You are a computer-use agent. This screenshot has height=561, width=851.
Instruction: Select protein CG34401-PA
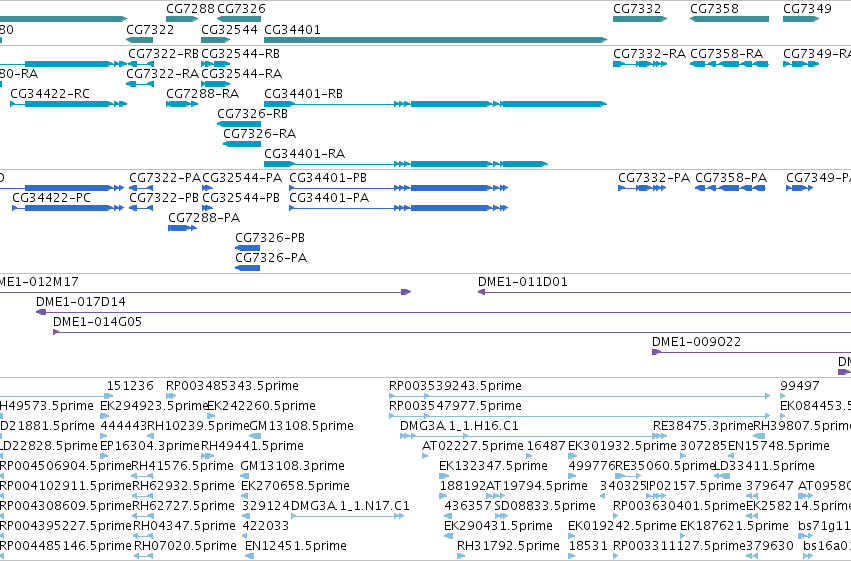click(x=398, y=208)
